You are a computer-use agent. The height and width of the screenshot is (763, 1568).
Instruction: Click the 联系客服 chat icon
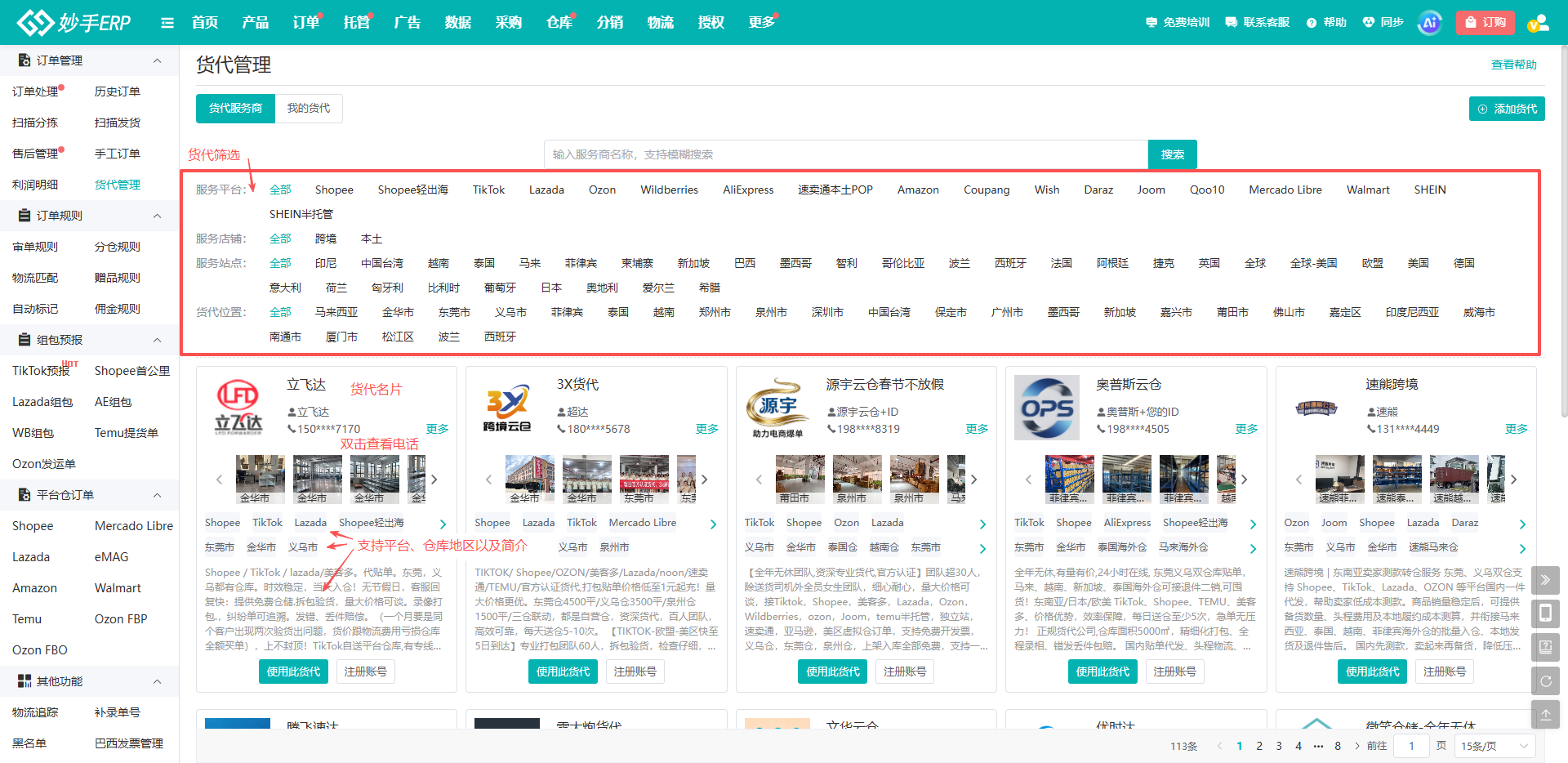[x=1232, y=23]
